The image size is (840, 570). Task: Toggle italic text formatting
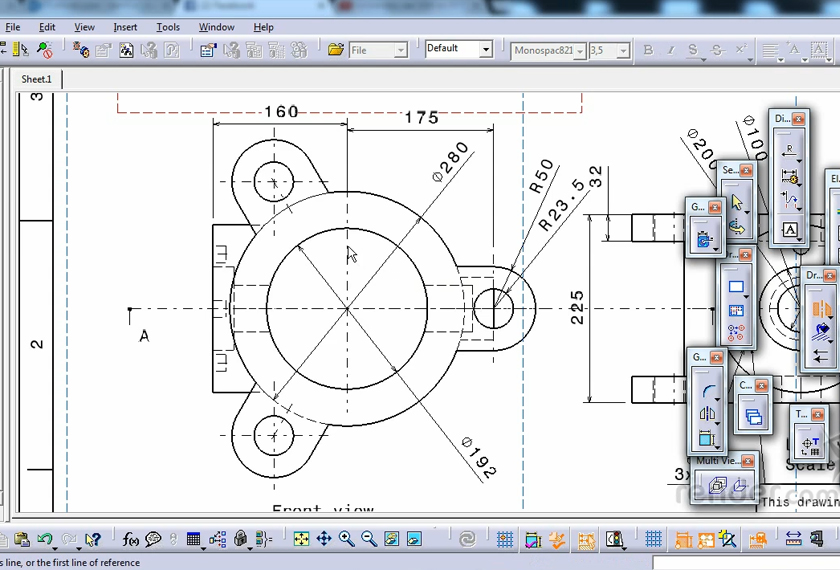(670, 50)
